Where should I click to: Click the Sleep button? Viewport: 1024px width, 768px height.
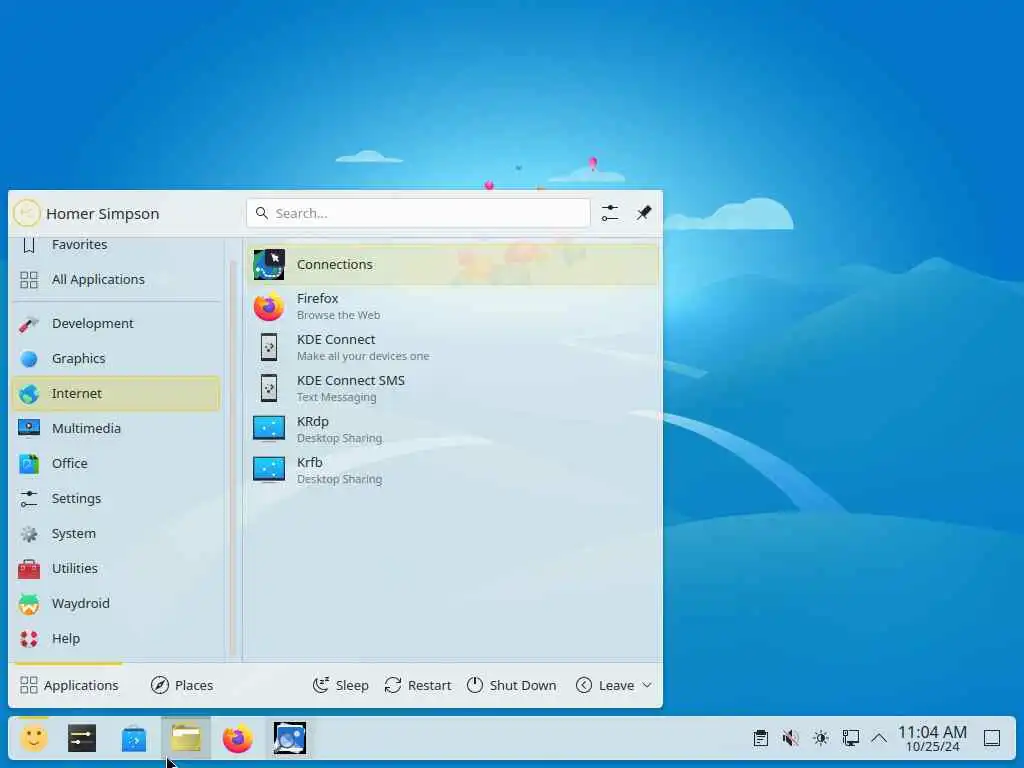(x=340, y=685)
